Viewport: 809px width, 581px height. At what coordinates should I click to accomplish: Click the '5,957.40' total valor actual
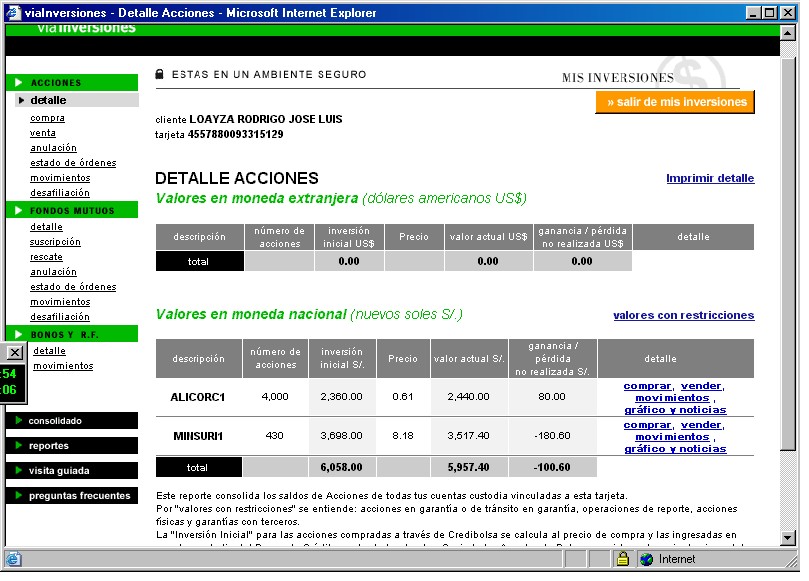468,467
